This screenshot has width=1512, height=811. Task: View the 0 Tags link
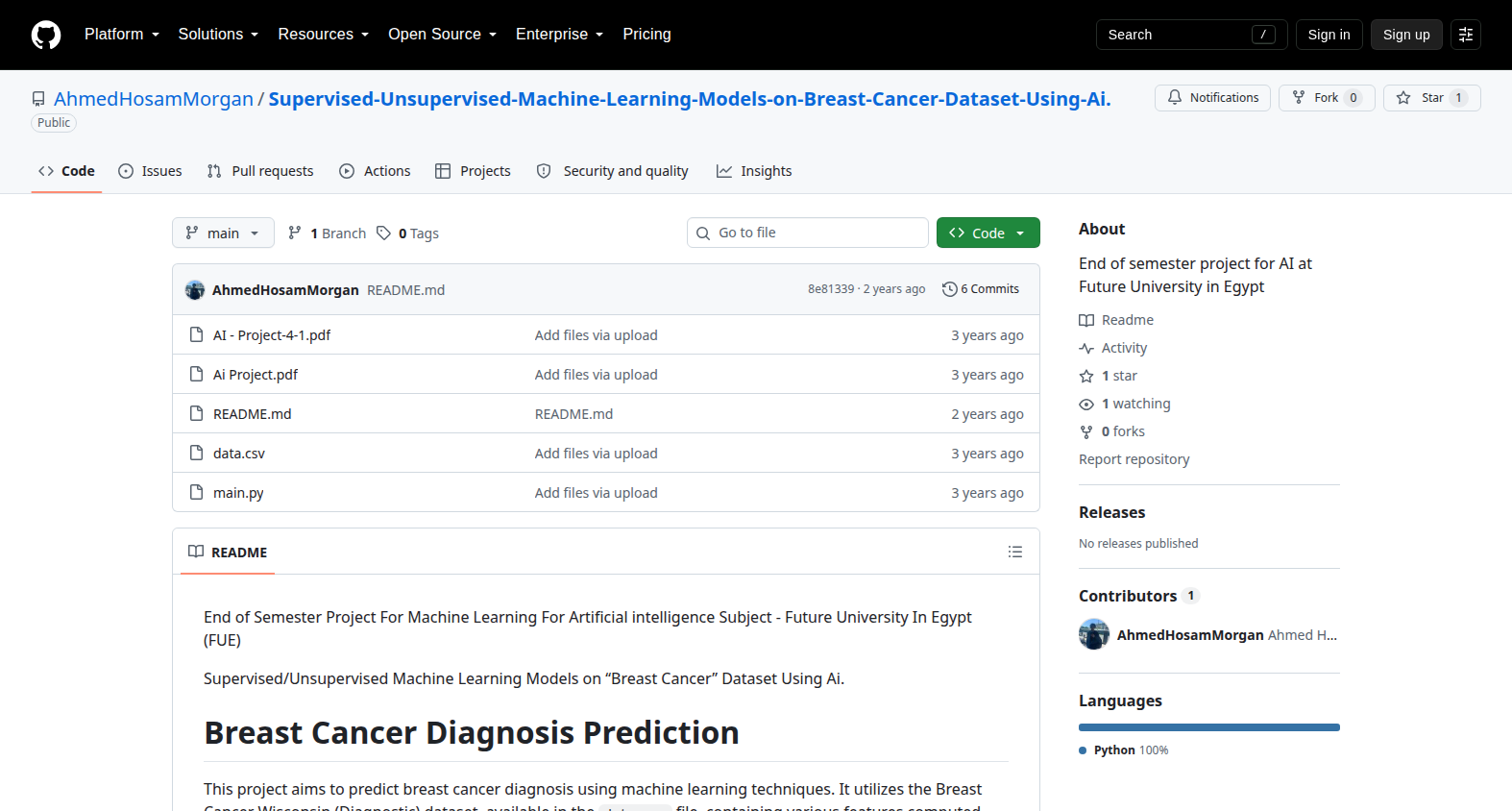pos(408,233)
